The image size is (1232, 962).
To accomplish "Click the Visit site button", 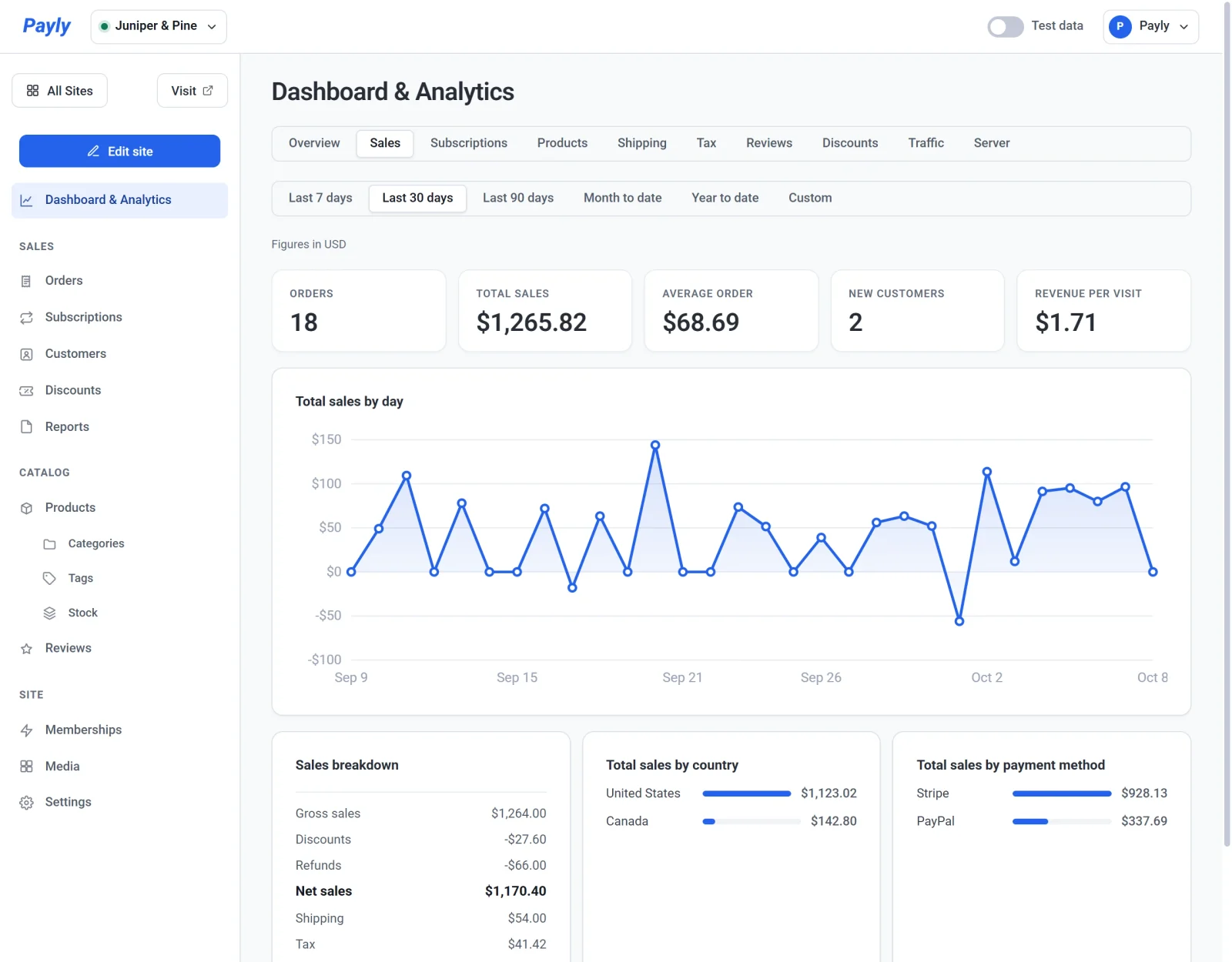I will coord(192,91).
